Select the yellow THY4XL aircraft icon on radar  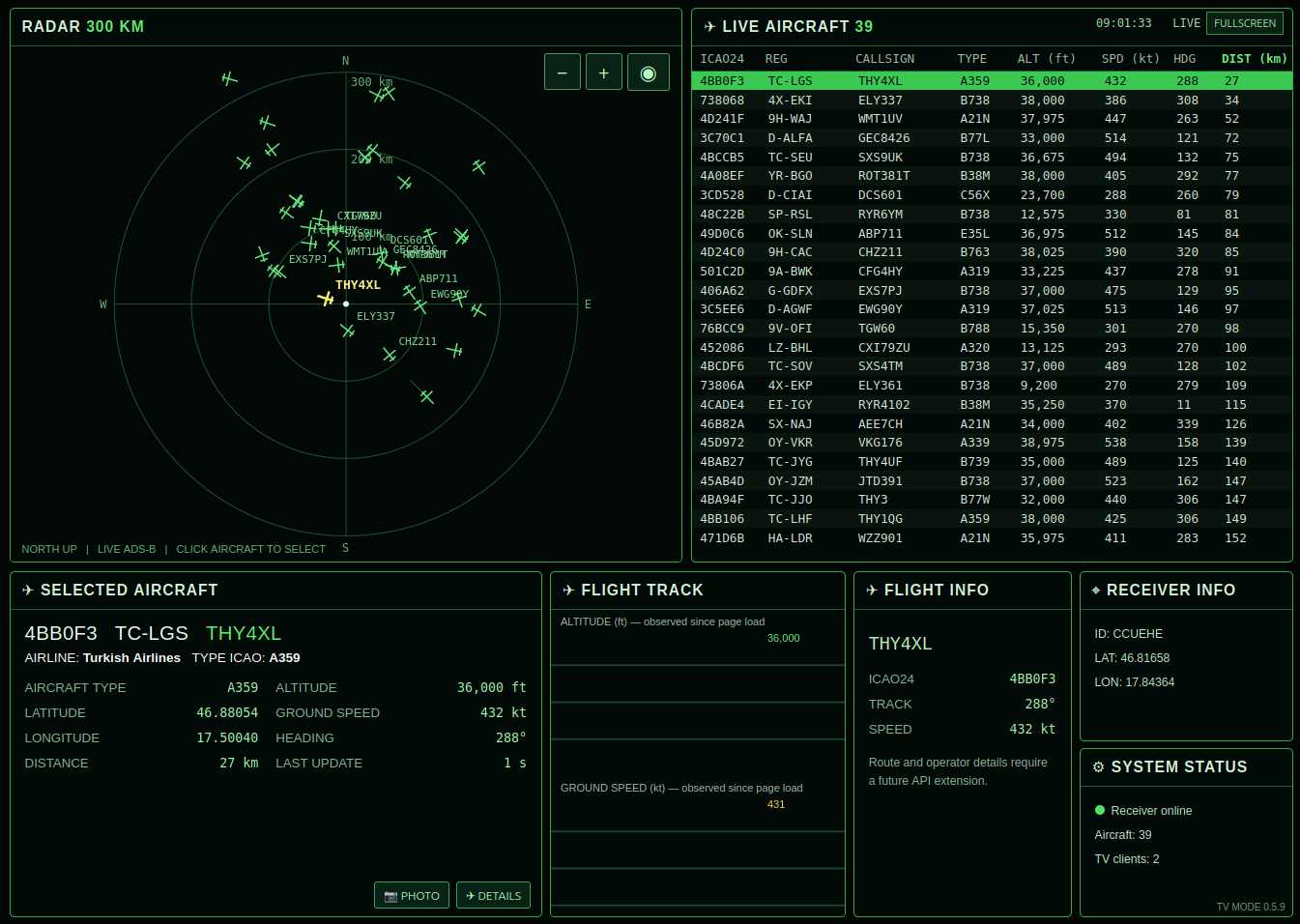(x=326, y=299)
